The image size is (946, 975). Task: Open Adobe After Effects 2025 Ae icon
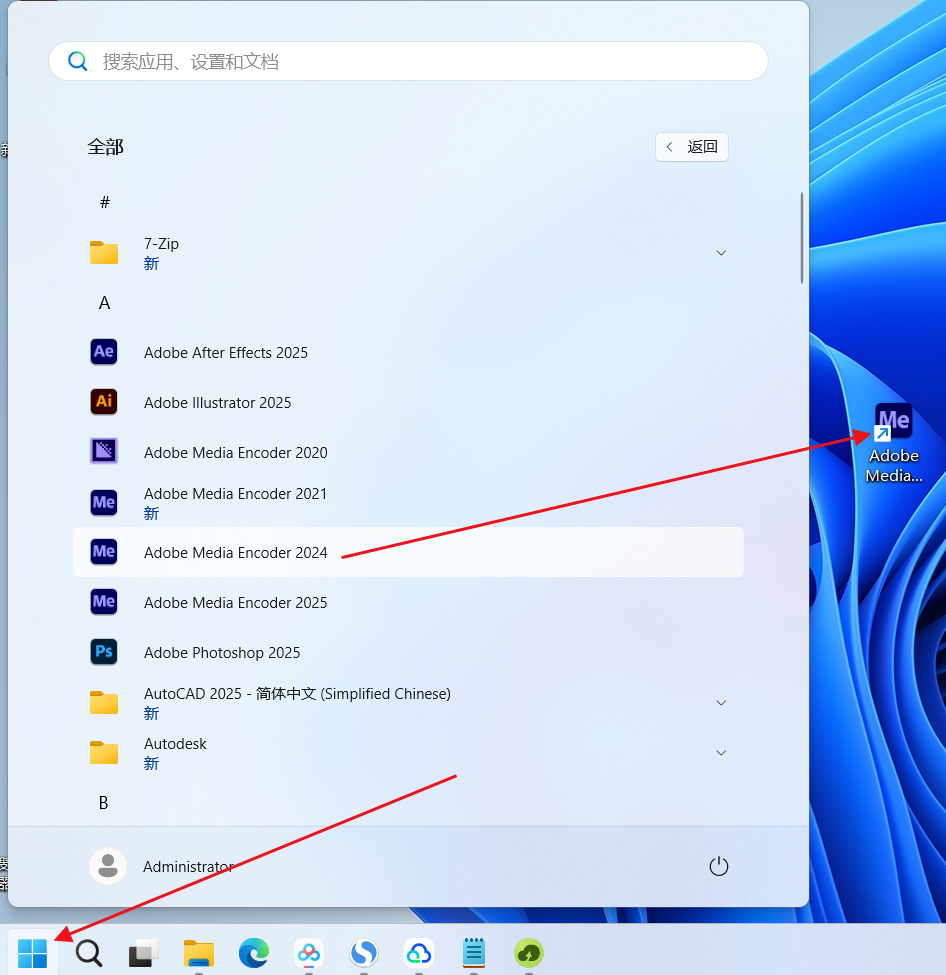[x=104, y=352]
